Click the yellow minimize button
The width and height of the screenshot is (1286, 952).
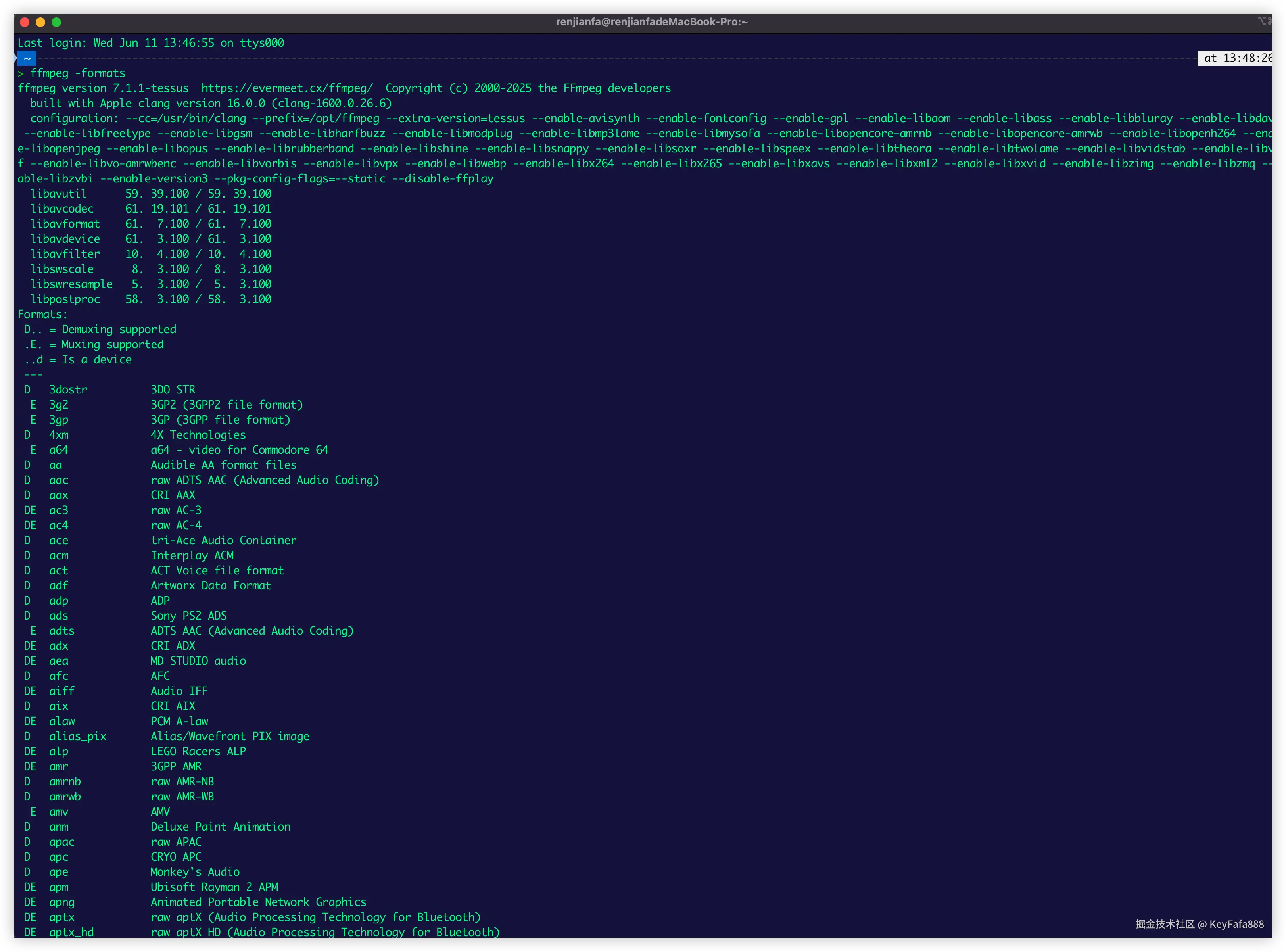tap(40, 22)
